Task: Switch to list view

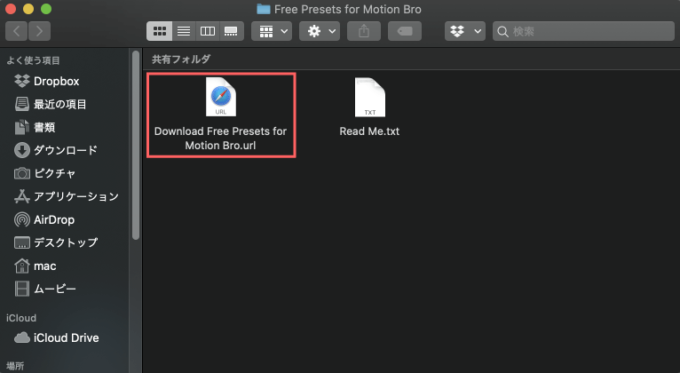Action: tap(183, 31)
